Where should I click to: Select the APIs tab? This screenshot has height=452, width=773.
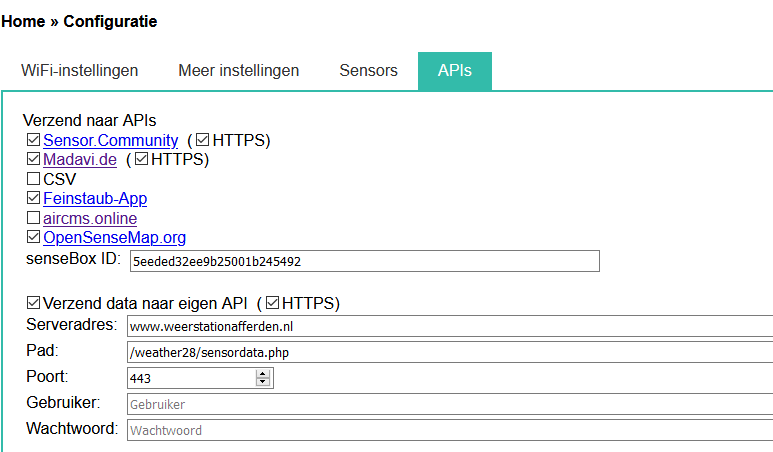pyautogui.click(x=454, y=71)
